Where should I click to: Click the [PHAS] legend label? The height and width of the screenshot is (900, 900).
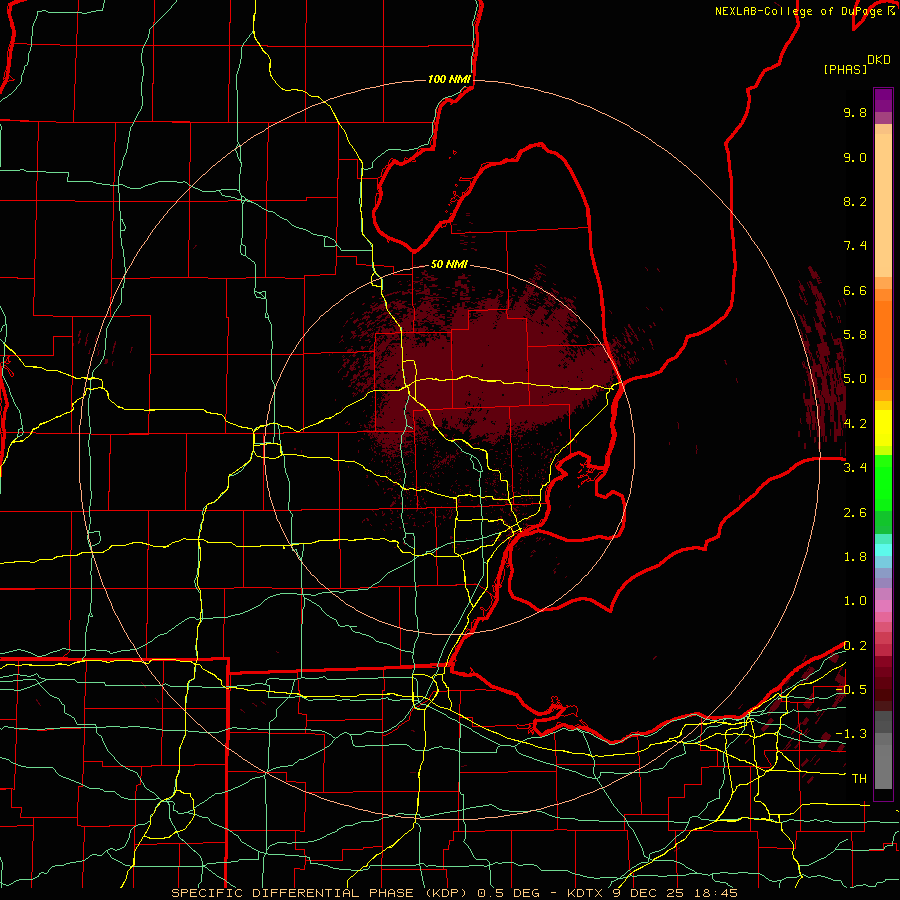(x=844, y=70)
